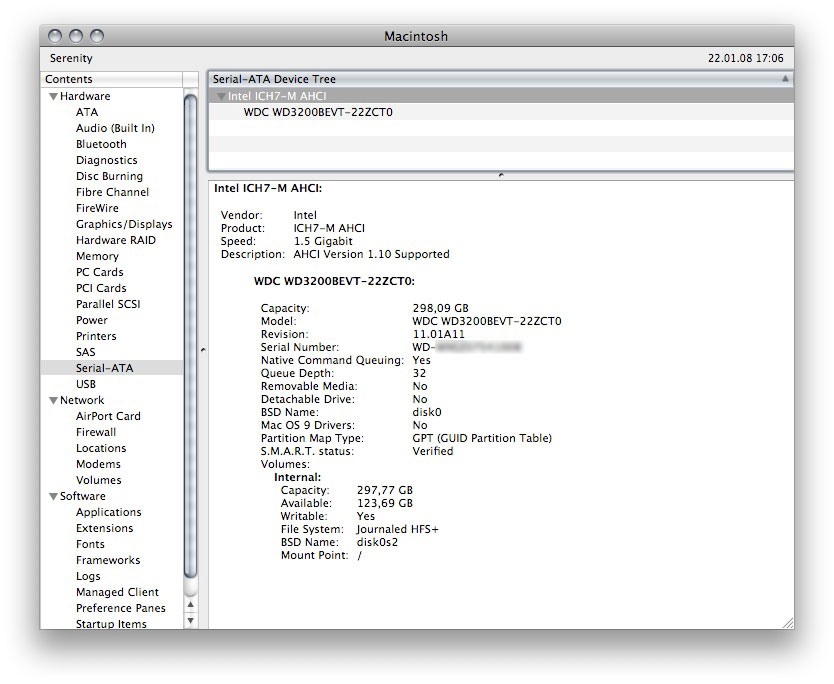Select Bluetooth from Hardware list

101,144
